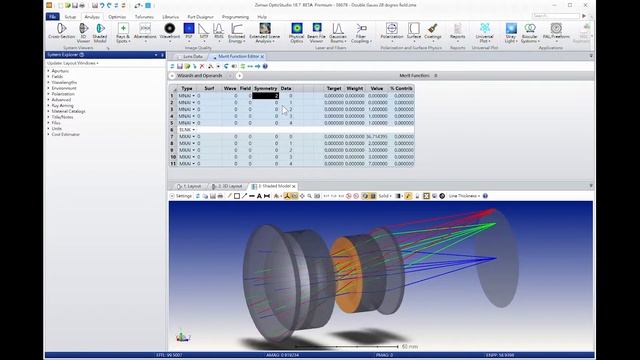Click the search field in the title area
Image resolution: width=640 pixels, height=360 pixels.
[x=556, y=16]
